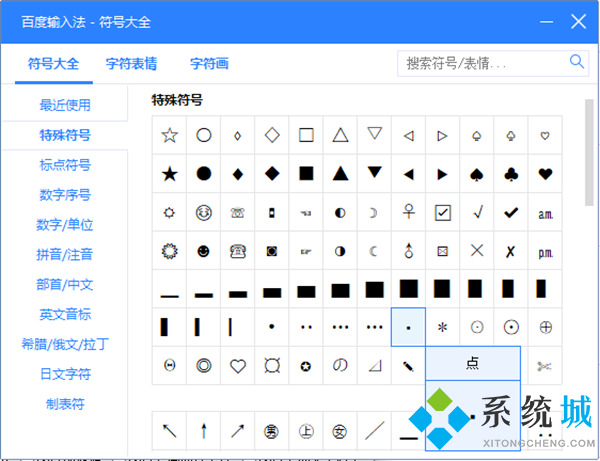Image resolution: width=600 pixels, height=461 pixels.
Task: Insert the solid left-pointing triangle
Action: (x=409, y=174)
